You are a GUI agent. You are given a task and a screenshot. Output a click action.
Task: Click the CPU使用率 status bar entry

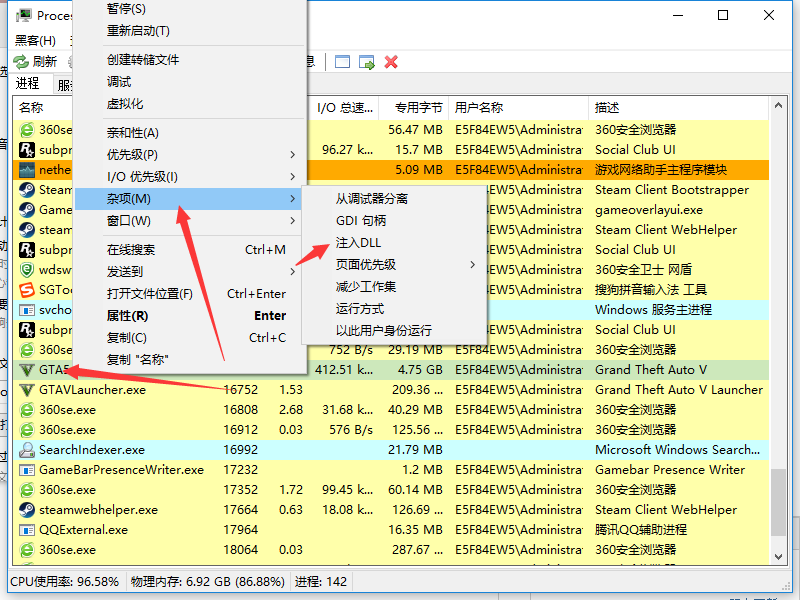pyautogui.click(x=65, y=582)
